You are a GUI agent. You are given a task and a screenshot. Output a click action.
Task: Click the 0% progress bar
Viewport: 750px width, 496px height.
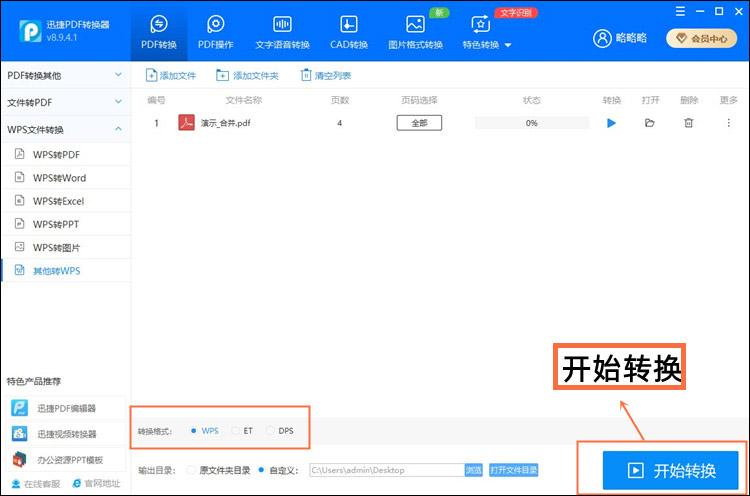click(x=532, y=123)
